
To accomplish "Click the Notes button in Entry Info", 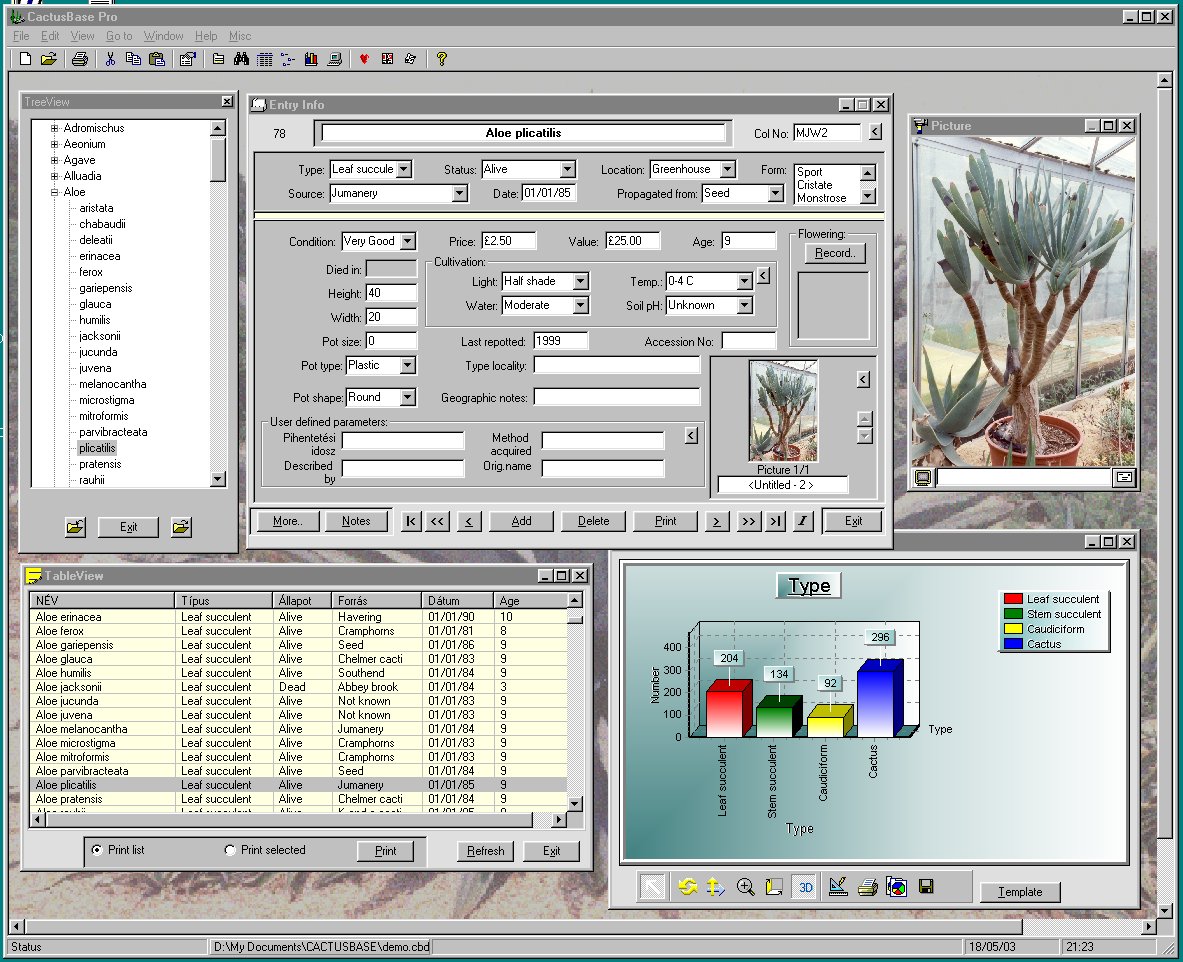I will (356, 521).
